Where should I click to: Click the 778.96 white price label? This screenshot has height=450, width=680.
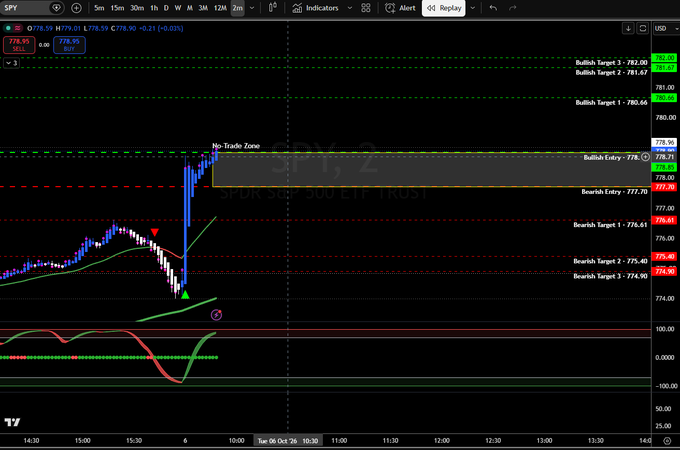click(x=664, y=142)
